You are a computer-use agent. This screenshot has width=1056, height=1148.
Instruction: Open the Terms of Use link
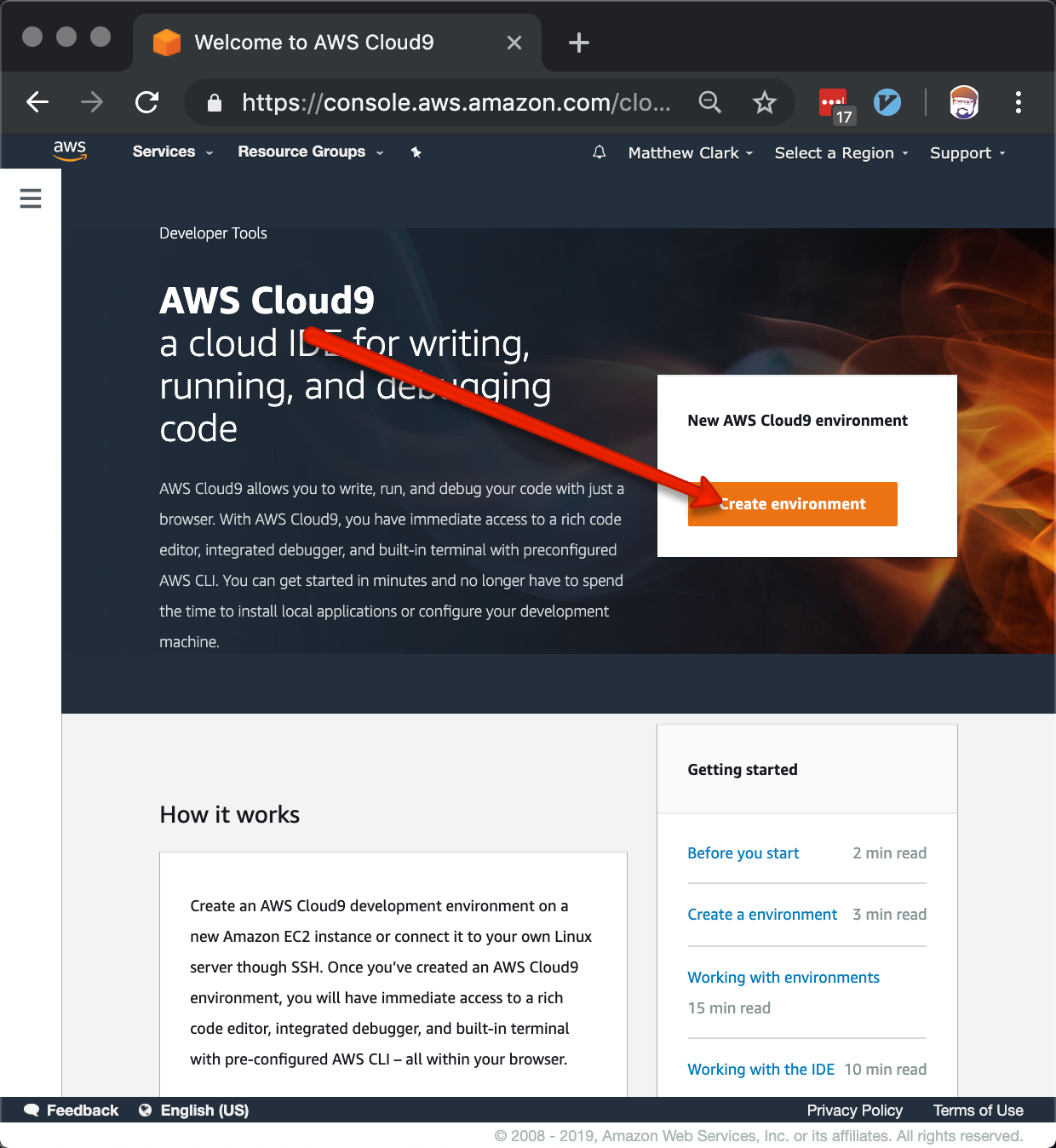point(979,1111)
